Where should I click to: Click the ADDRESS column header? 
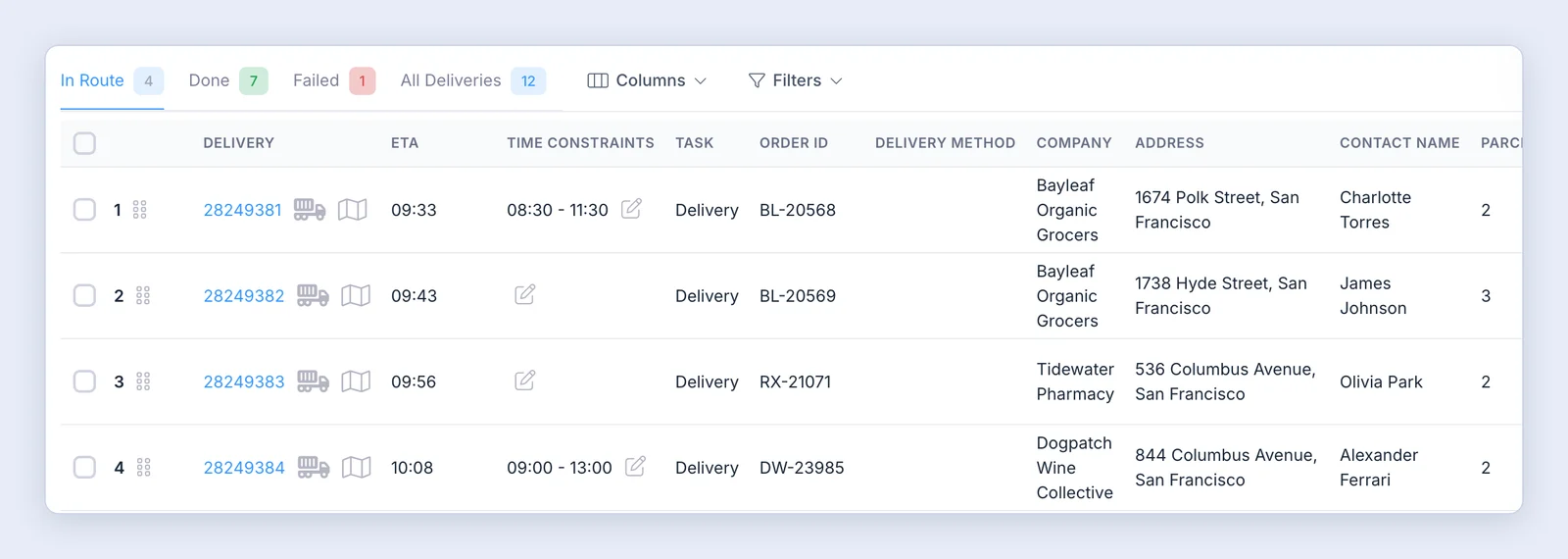(1169, 143)
